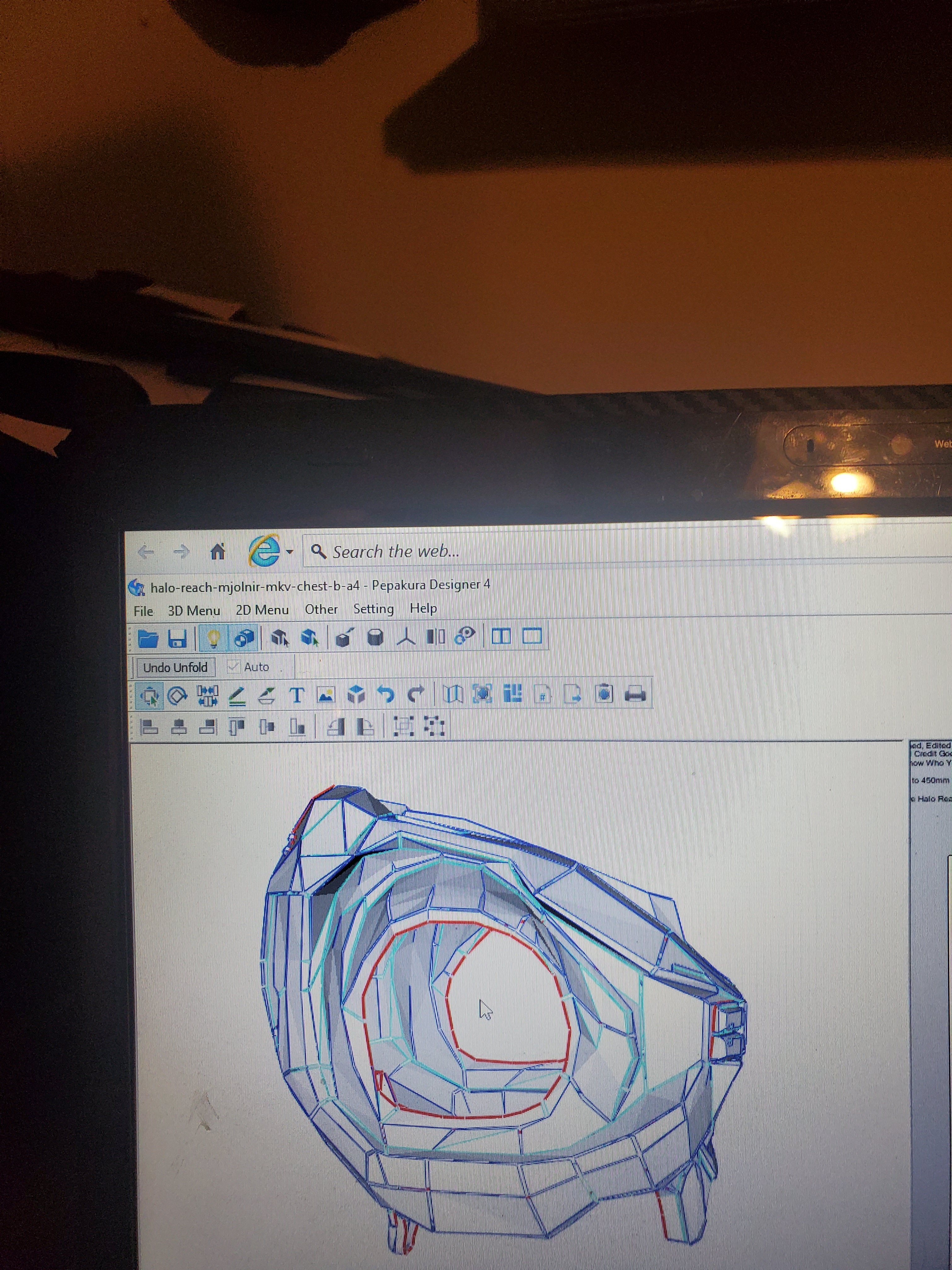952x1270 pixels.
Task: Open the Setting menu
Action: tap(374, 609)
